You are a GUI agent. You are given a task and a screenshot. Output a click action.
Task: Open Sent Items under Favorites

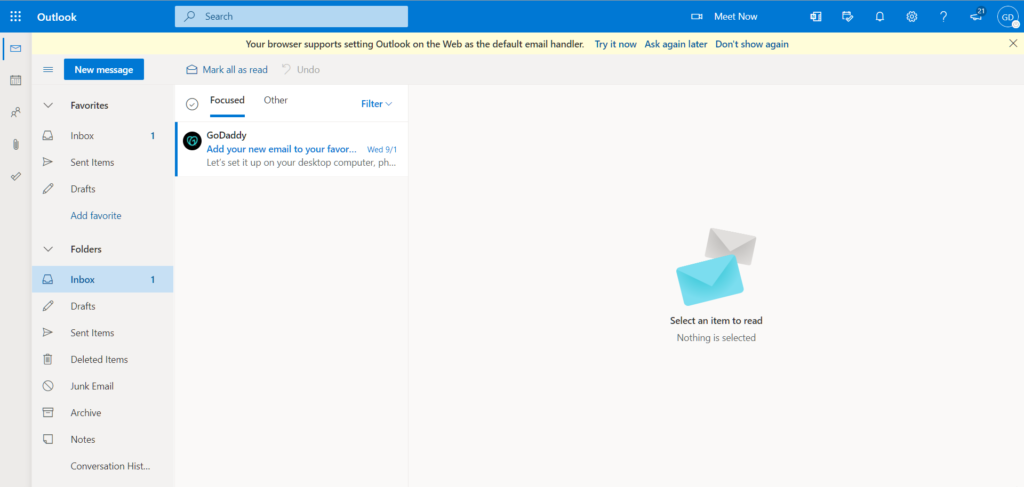tap(103, 162)
